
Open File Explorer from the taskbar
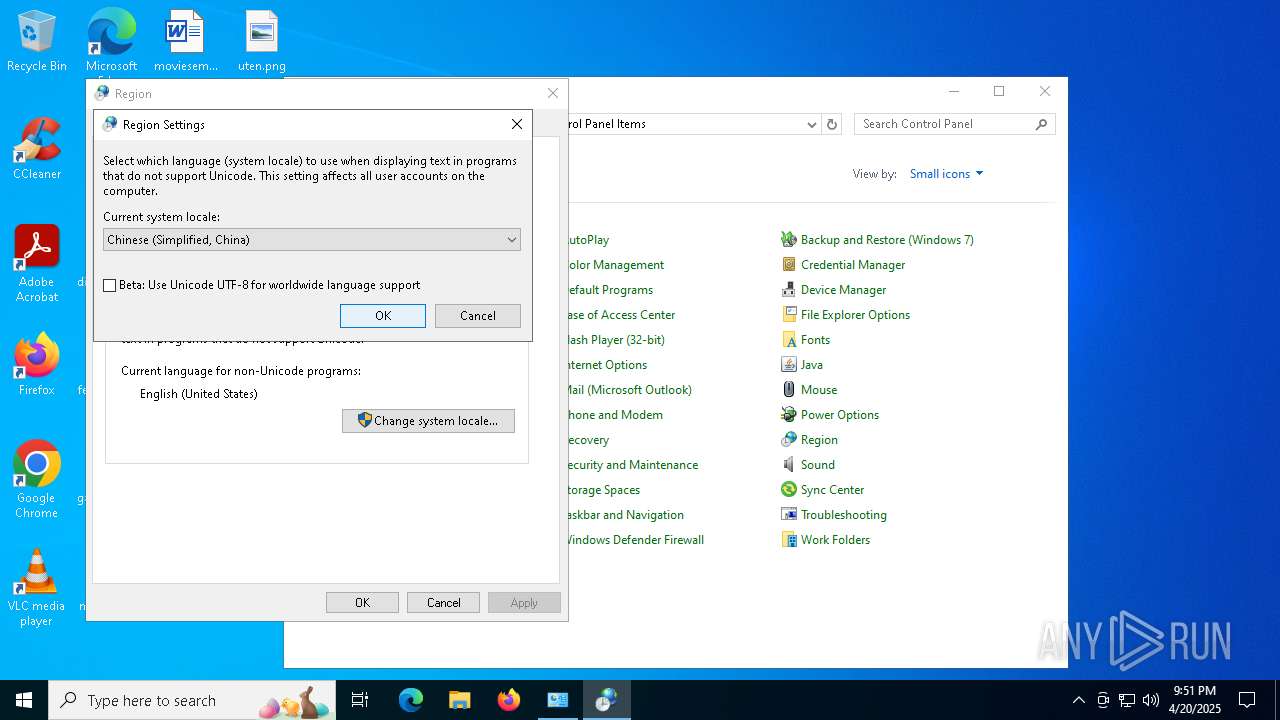[459, 700]
